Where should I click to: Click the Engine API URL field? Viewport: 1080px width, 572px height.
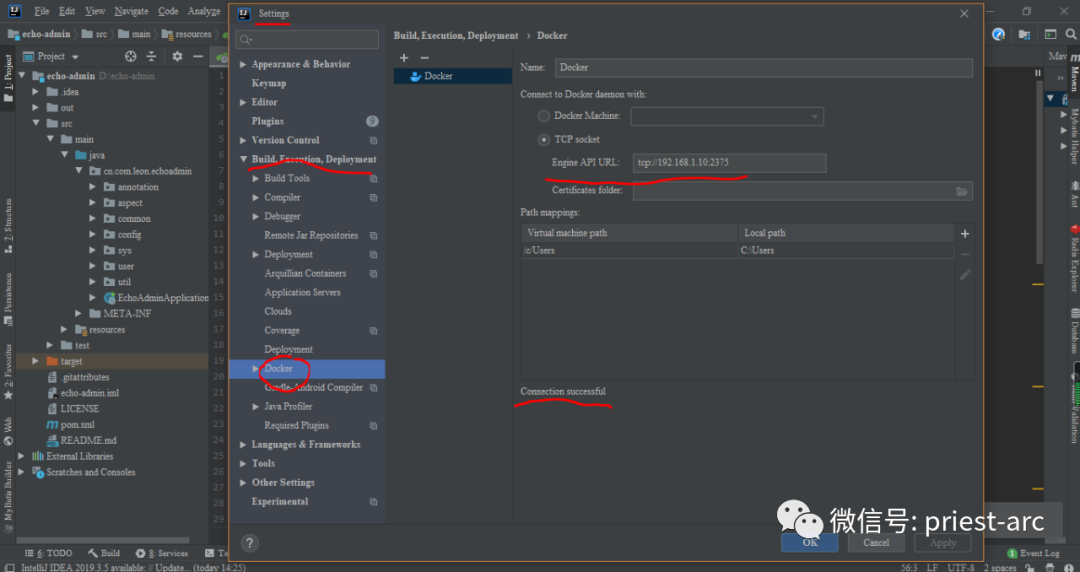click(x=729, y=163)
